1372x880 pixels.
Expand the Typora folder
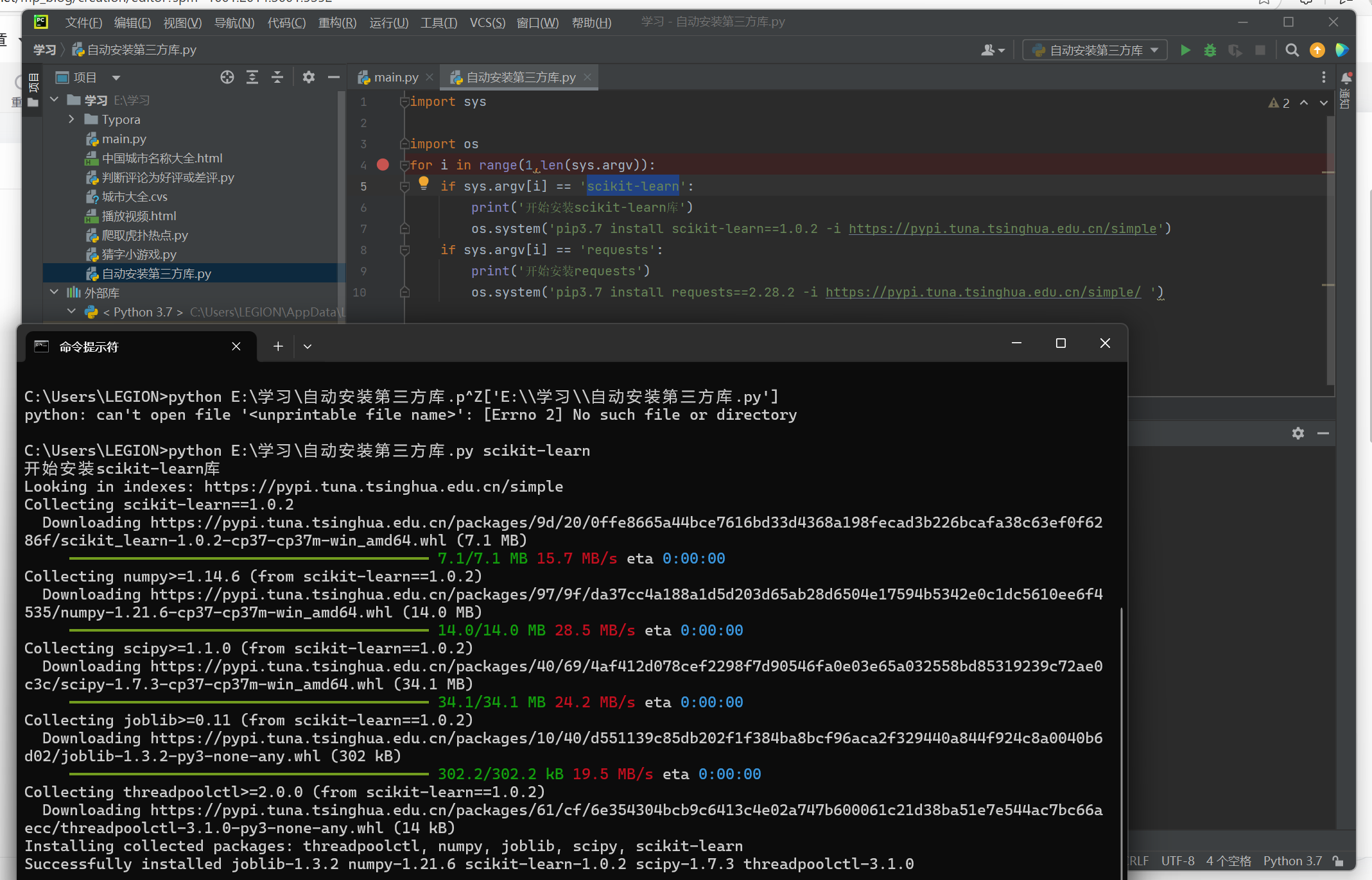[71, 119]
